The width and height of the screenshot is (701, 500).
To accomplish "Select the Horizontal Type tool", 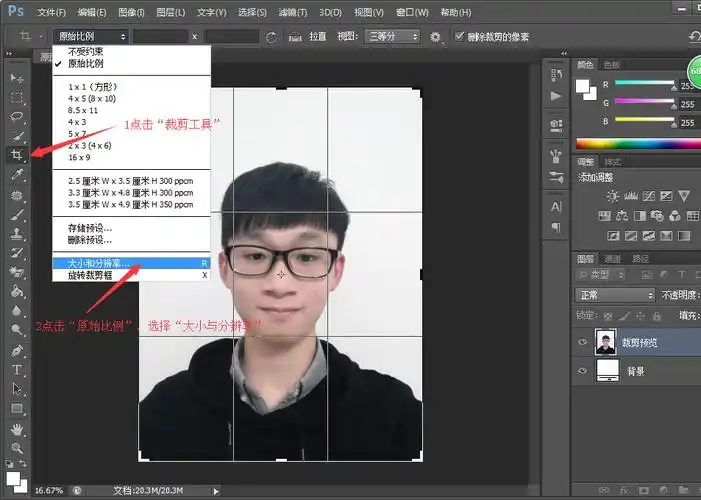I will [x=17, y=370].
